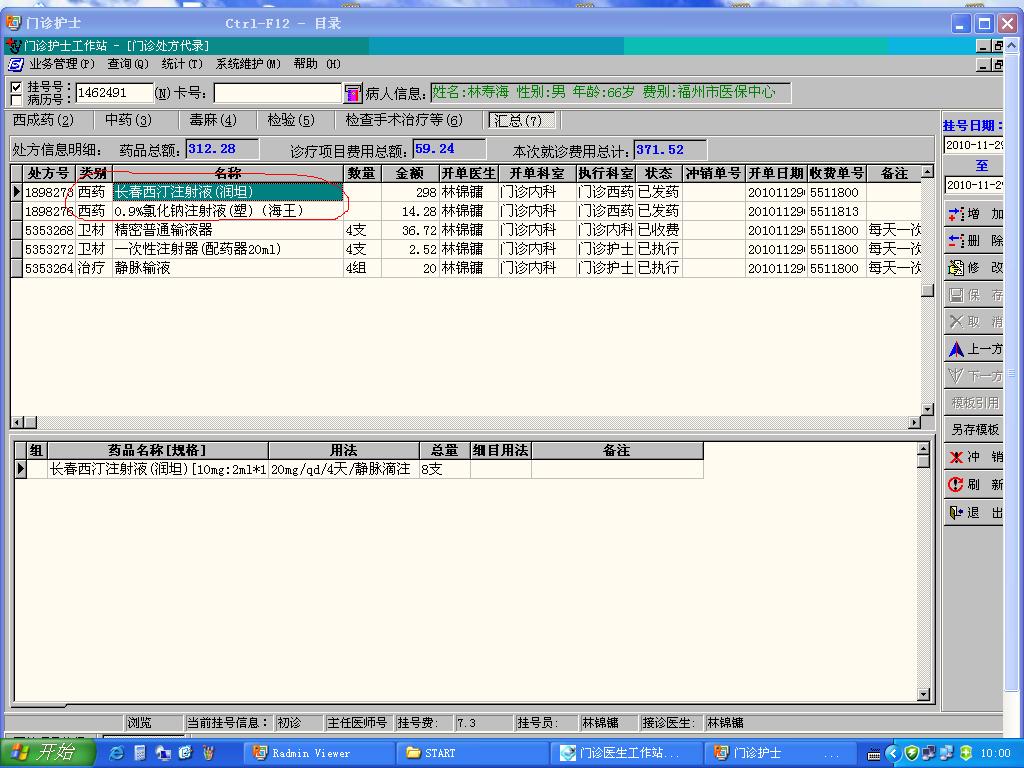The image size is (1024, 768).
Task: Switch to the 中药(3) tab
Action: (129, 120)
